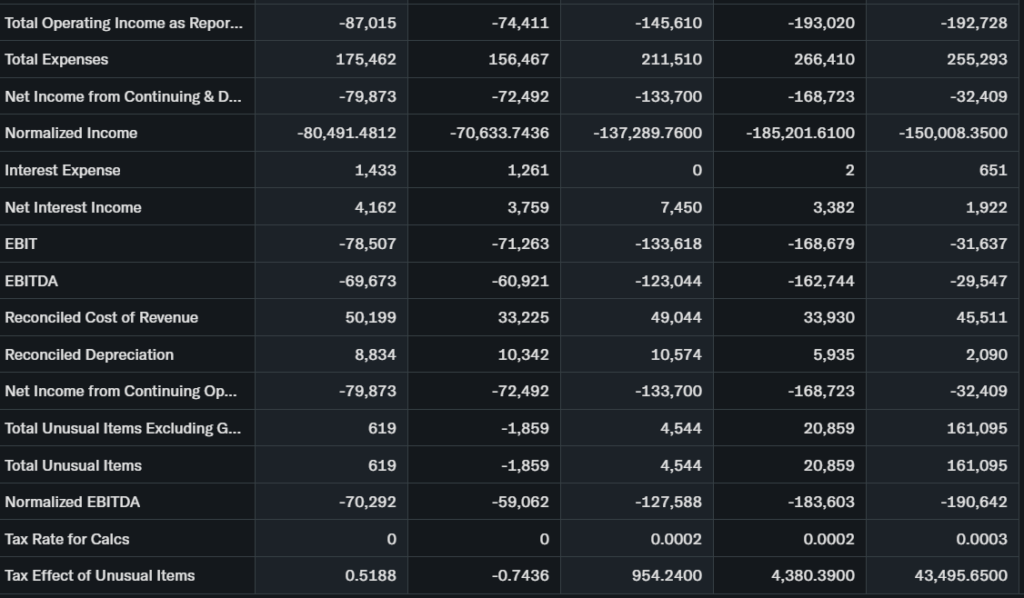Select the Net Interest Income row label
The image size is (1024, 598).
pyautogui.click(x=73, y=207)
